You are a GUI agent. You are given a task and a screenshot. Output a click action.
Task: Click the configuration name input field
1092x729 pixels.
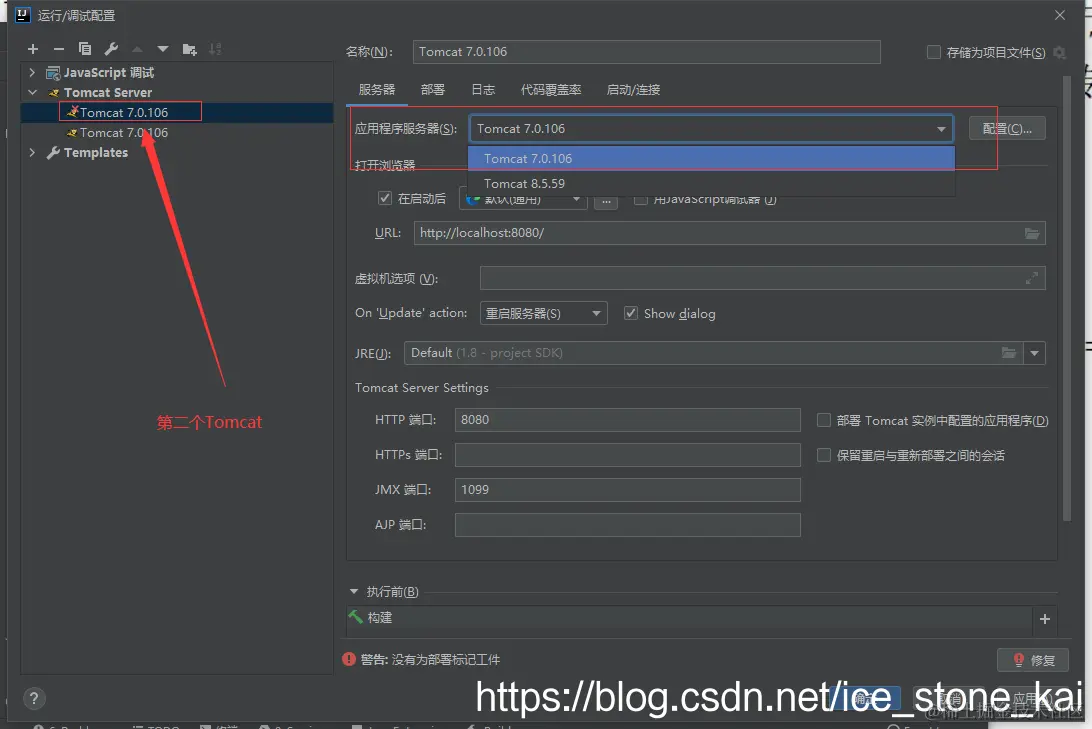646,52
